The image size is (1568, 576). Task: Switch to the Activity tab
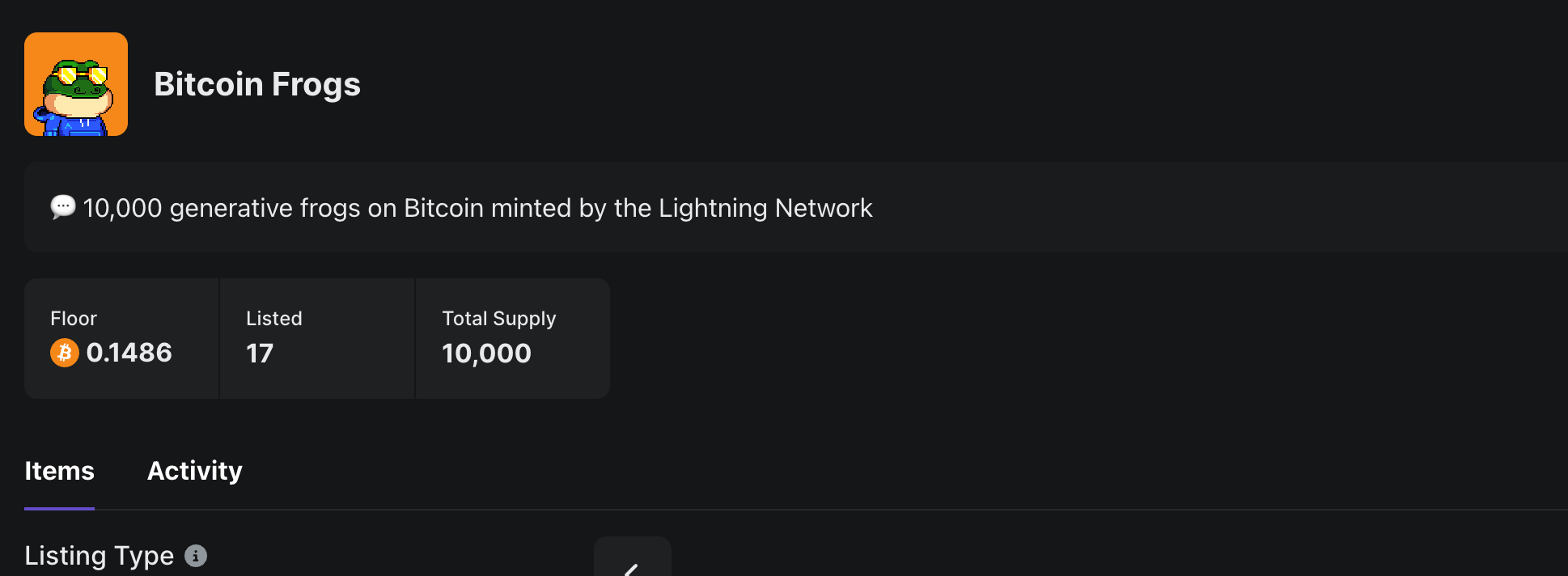(x=194, y=470)
